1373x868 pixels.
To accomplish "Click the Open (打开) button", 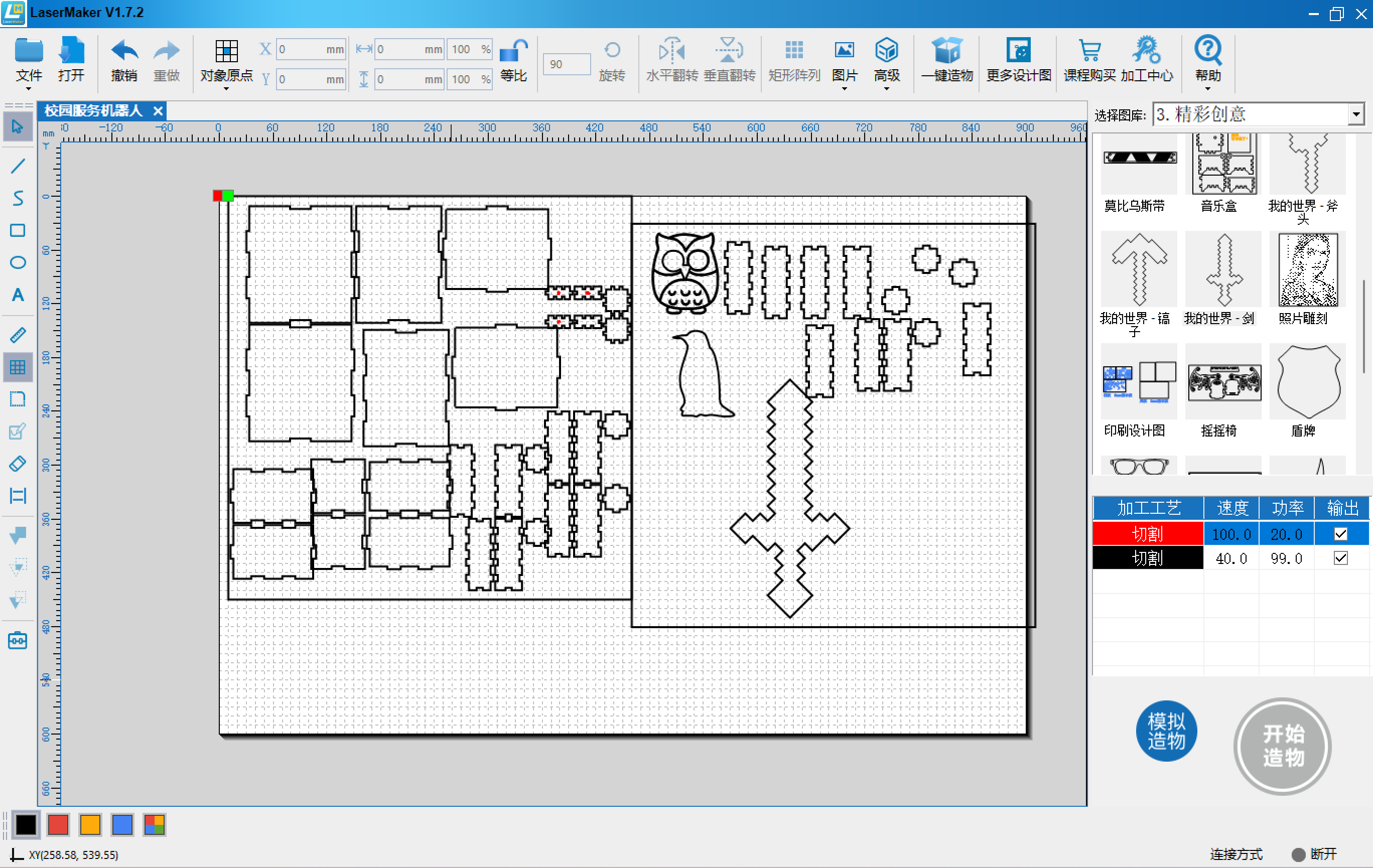I will pyautogui.click(x=71, y=60).
